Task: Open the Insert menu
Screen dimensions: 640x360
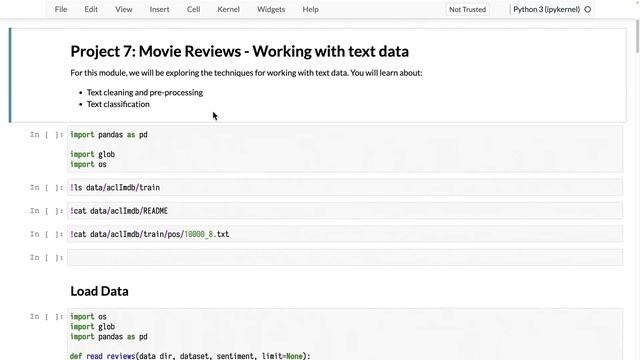Action: (x=159, y=9)
